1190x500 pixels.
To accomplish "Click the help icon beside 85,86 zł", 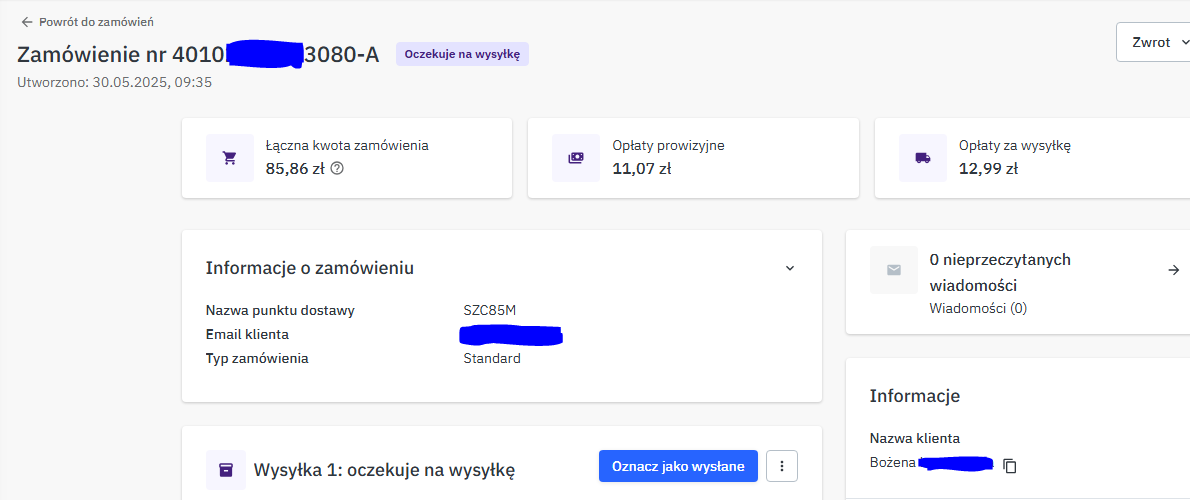I will pos(337,168).
